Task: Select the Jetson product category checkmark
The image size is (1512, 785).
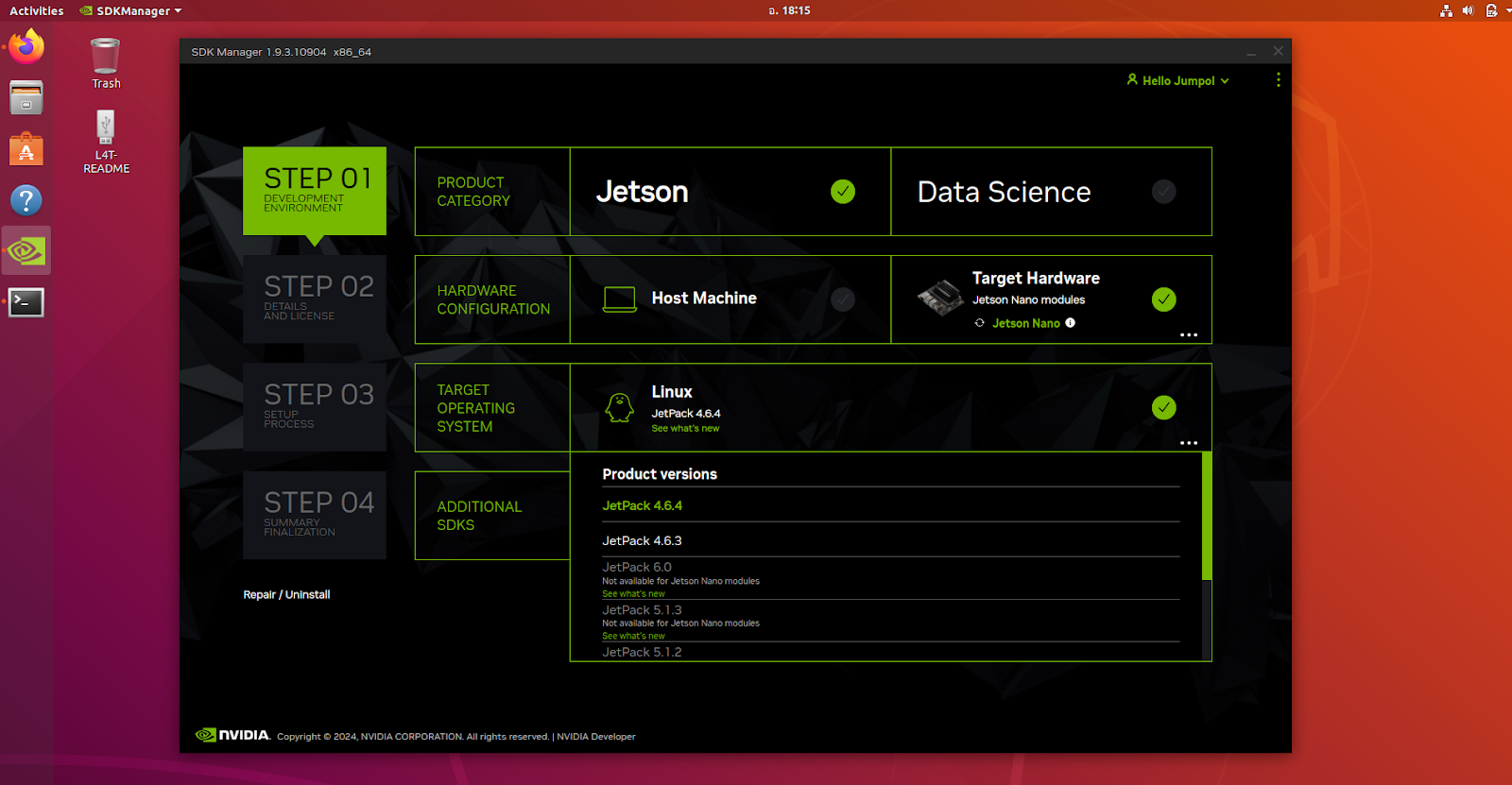Action: point(843,192)
